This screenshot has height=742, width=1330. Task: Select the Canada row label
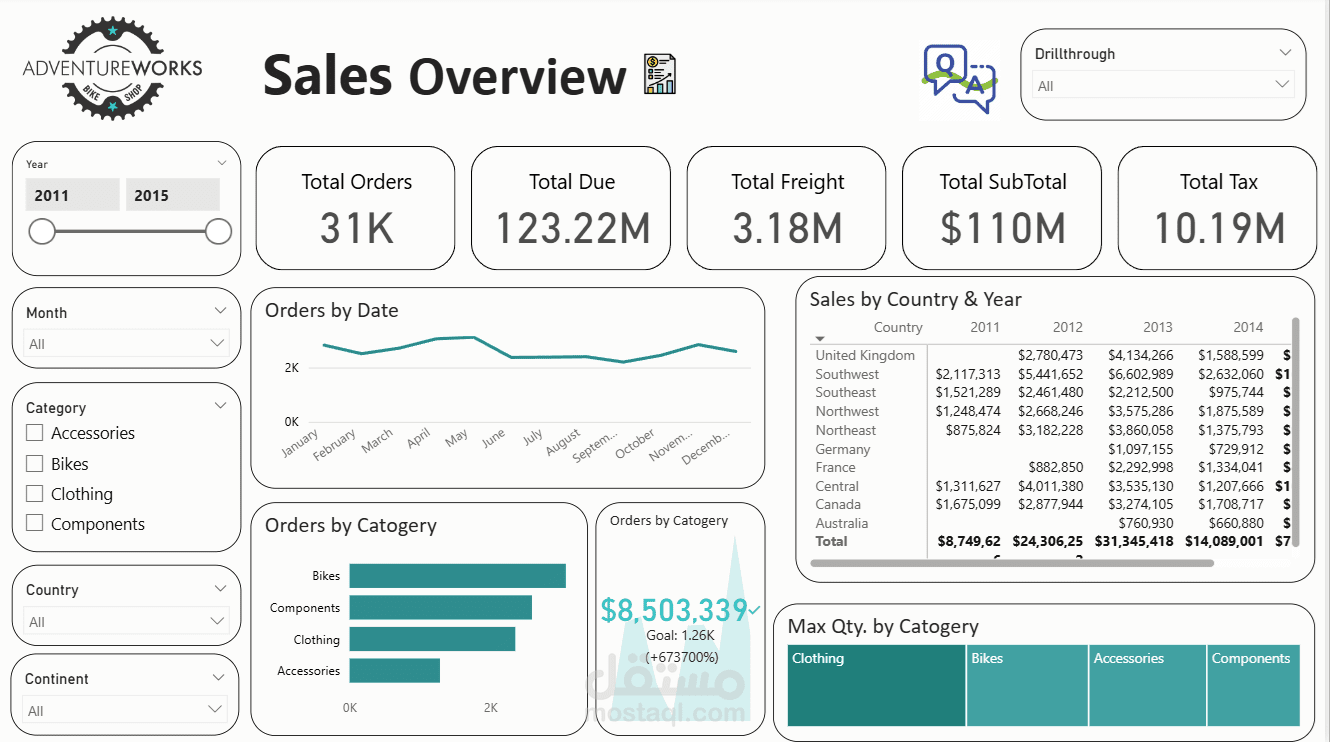point(838,504)
